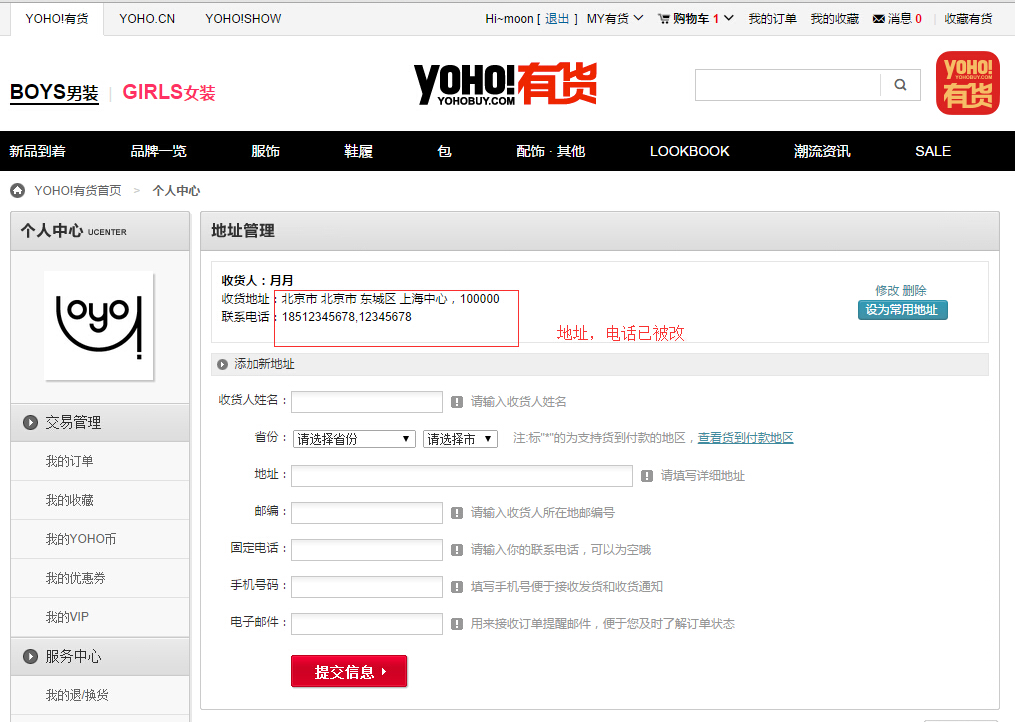Click the envelope 消息 icon
Viewport: 1015px width, 722px height.
(x=878, y=19)
